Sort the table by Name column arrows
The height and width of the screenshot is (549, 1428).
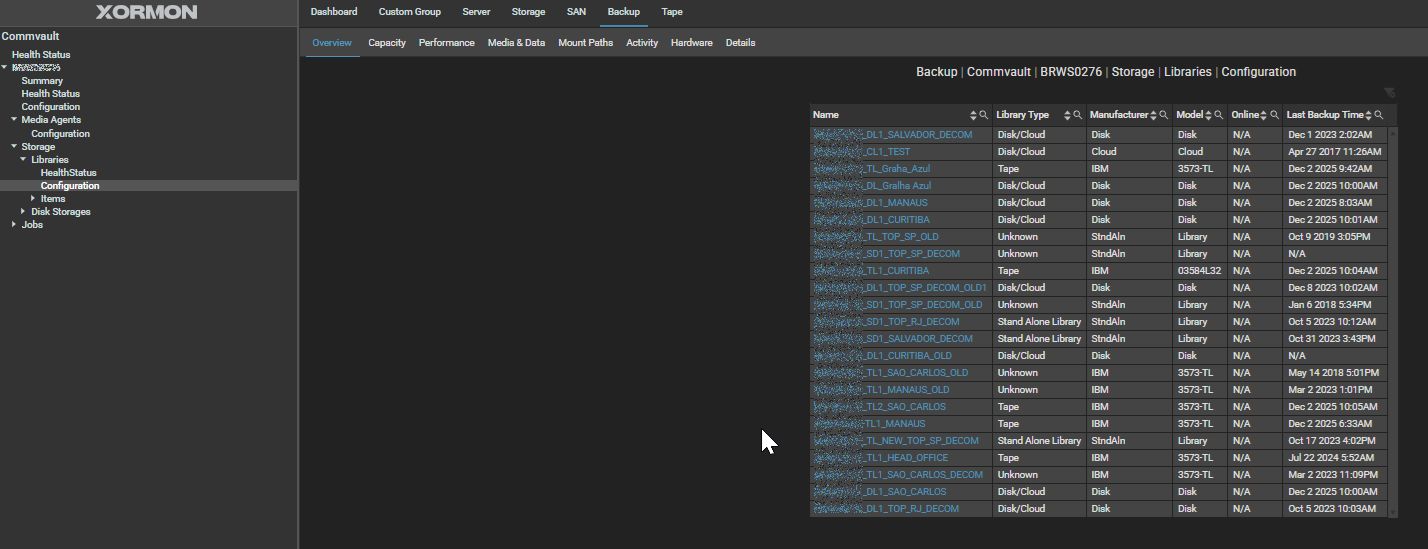973,115
